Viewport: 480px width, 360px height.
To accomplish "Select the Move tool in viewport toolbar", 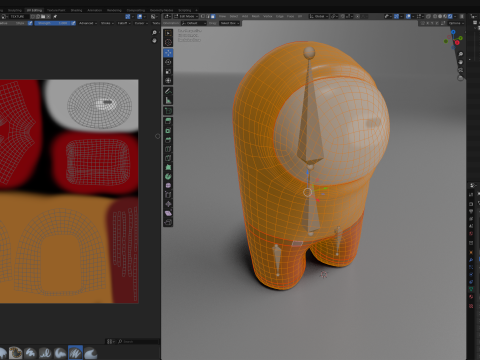I will click(168, 53).
